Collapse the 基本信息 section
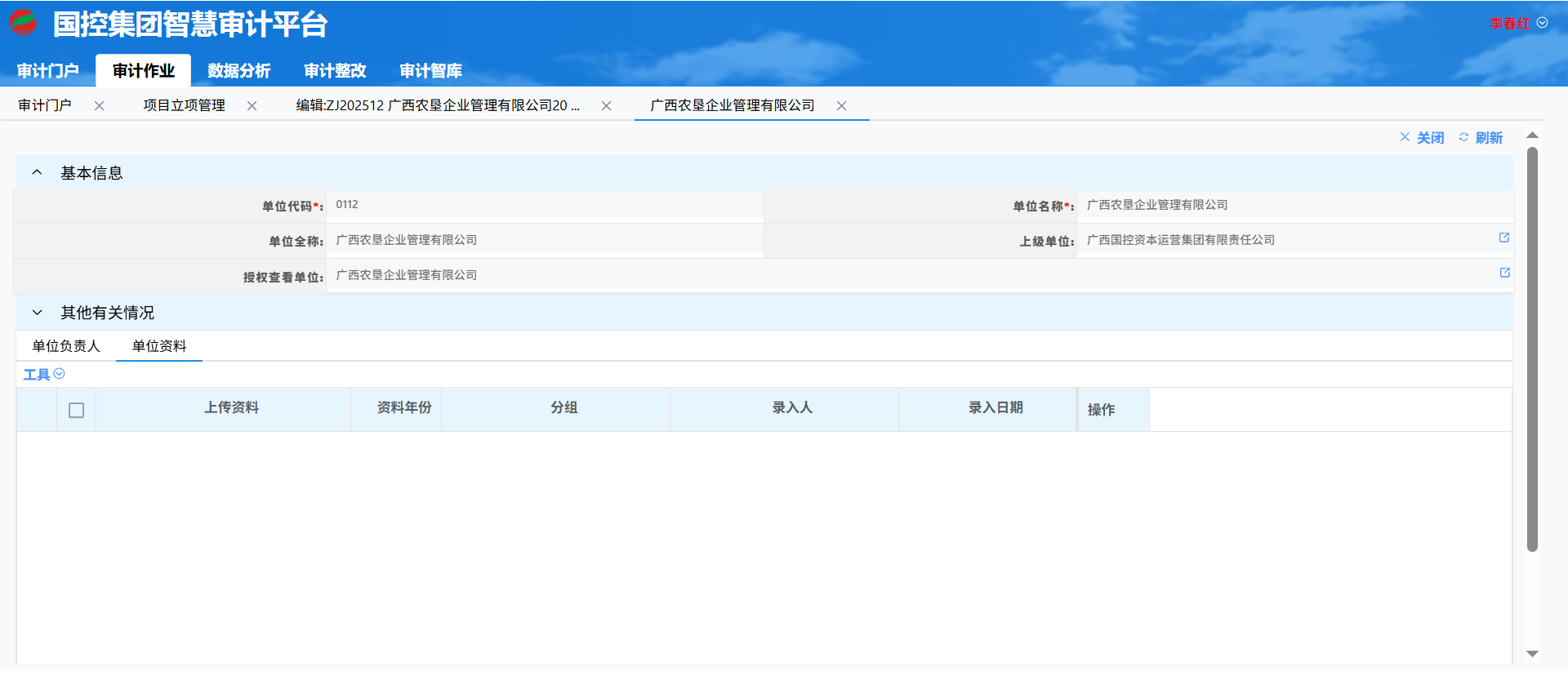Screen dimensions: 1568x685 pyautogui.click(x=37, y=173)
